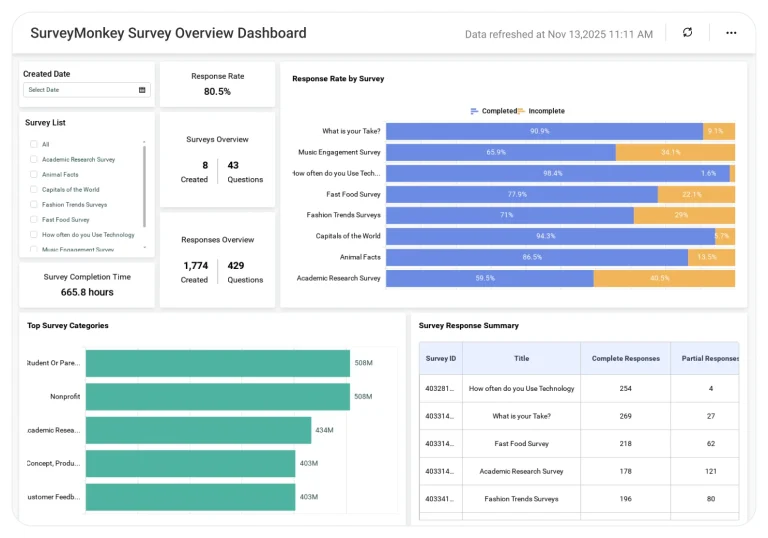Click the 434M Academic Resea... category bar

tap(198, 430)
